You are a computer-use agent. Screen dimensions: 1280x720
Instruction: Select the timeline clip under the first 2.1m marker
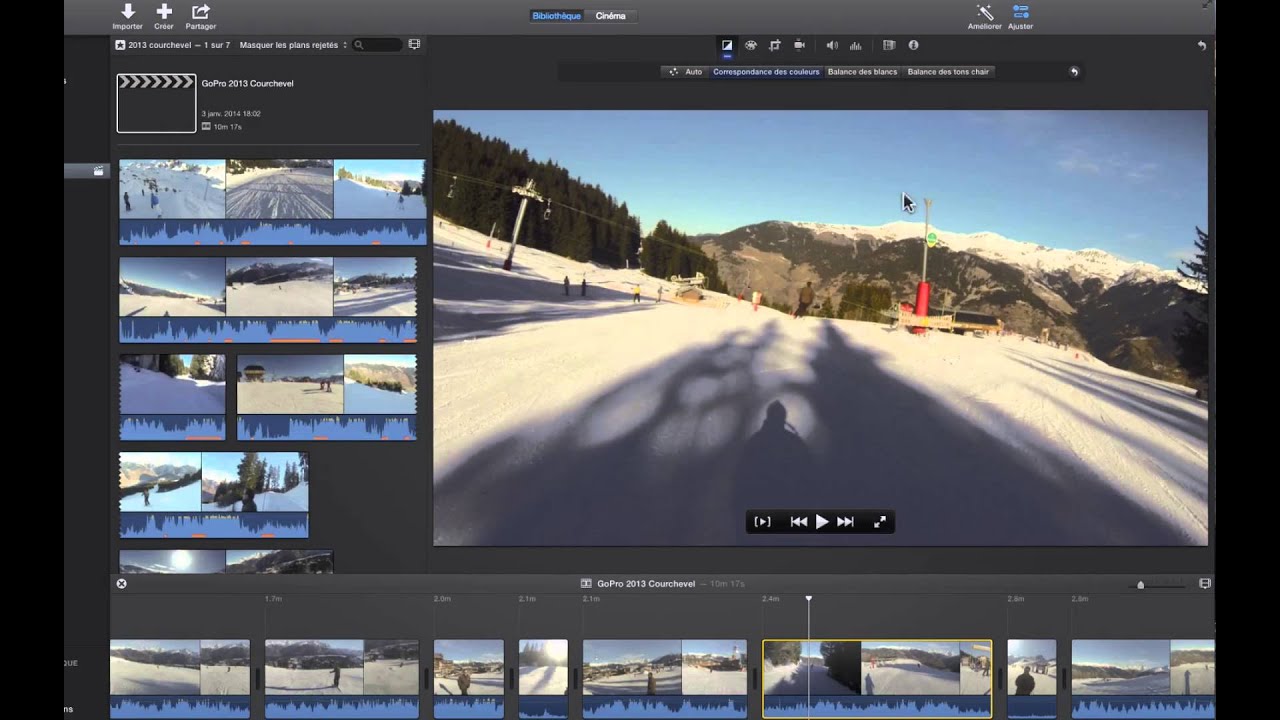[543, 679]
